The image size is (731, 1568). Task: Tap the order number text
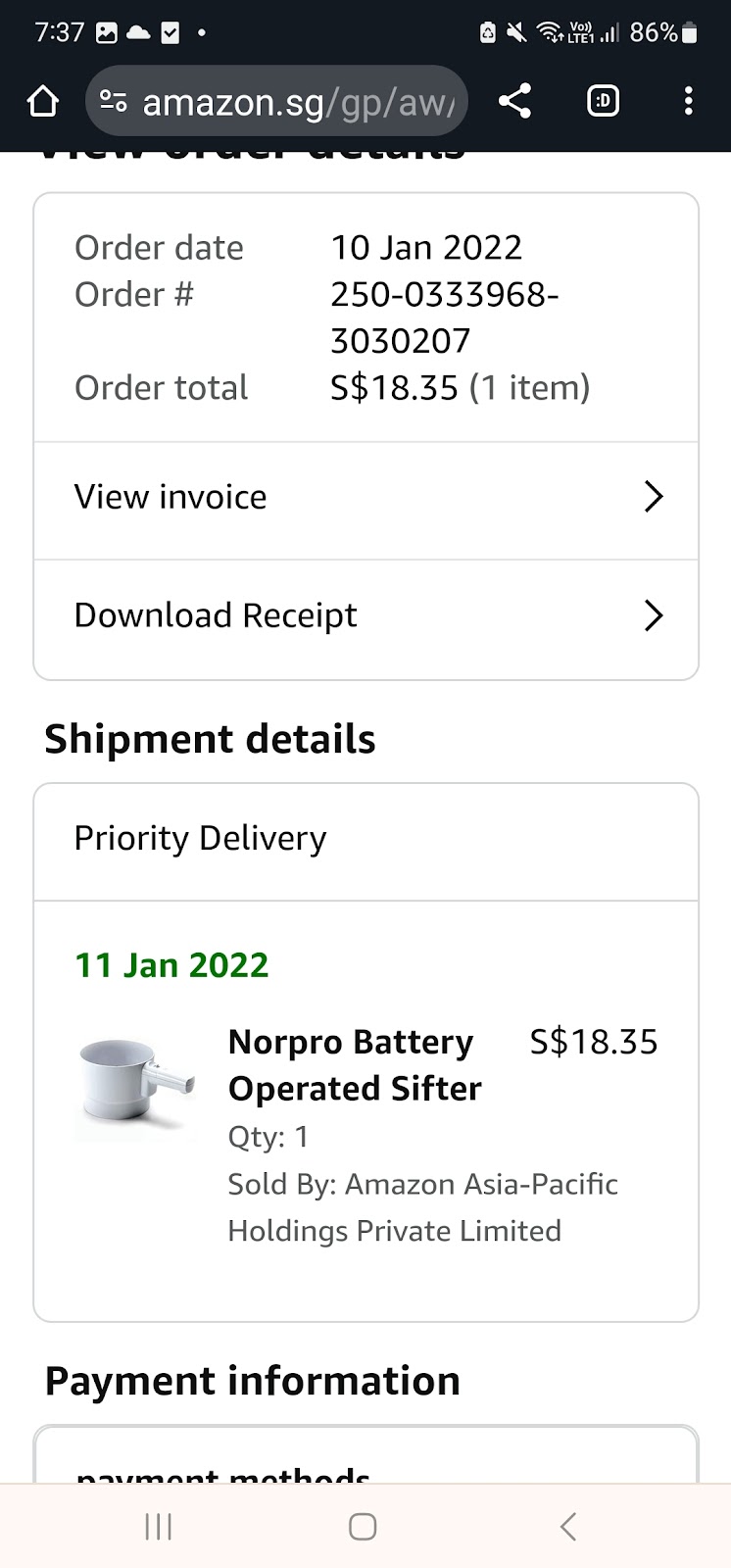(444, 318)
